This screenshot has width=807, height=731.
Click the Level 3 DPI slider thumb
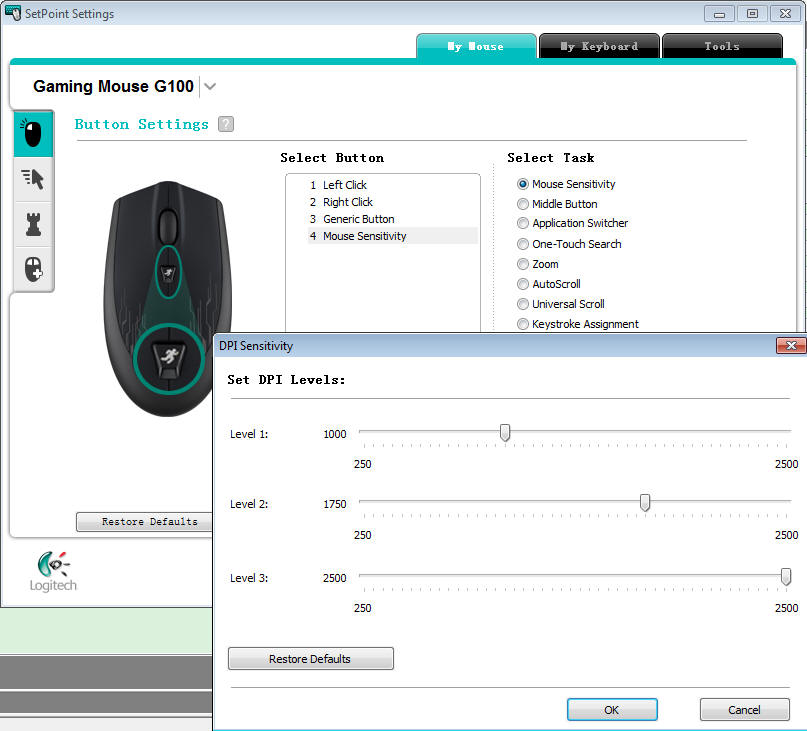point(785,577)
